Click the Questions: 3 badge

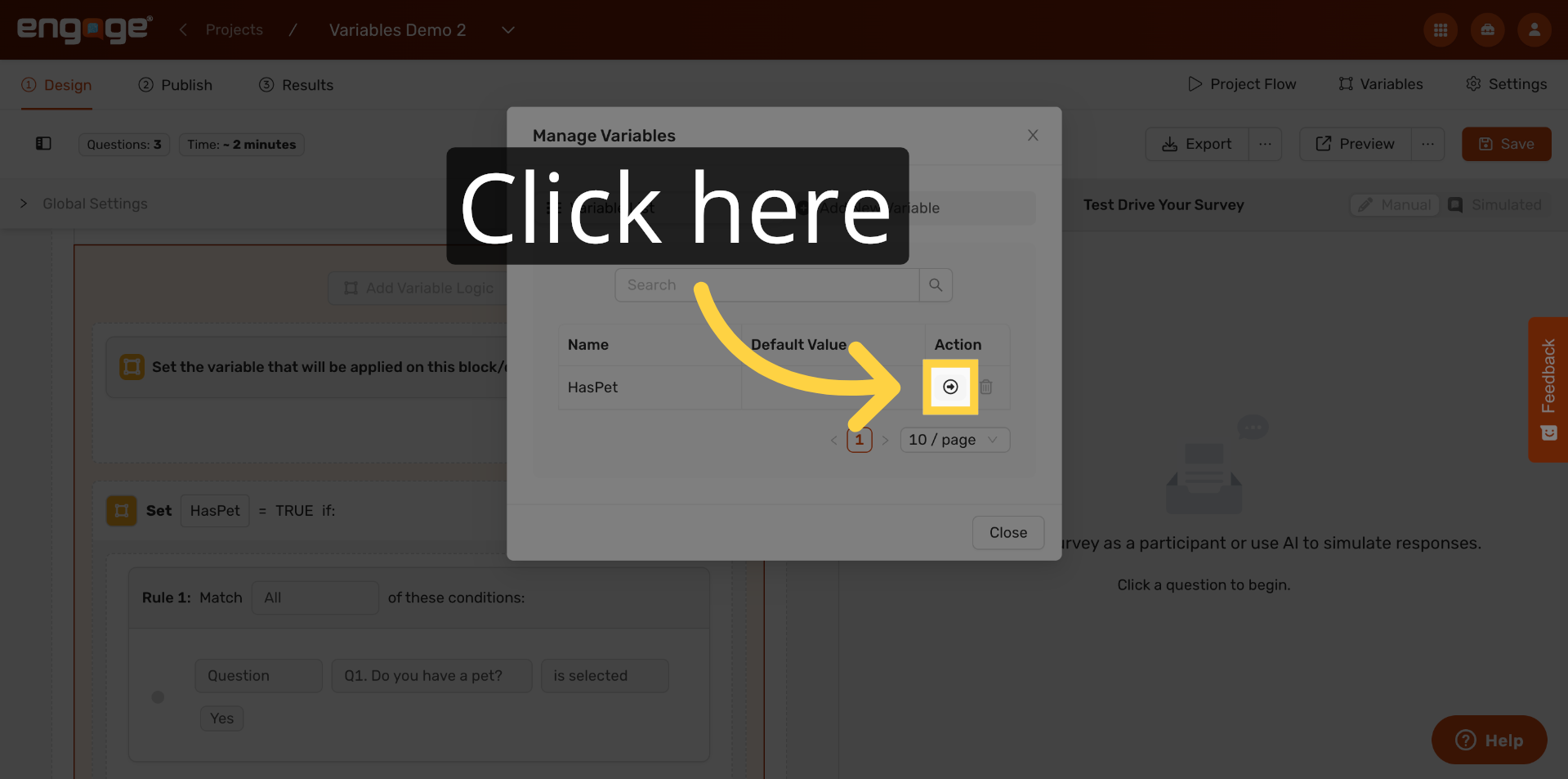coord(124,145)
